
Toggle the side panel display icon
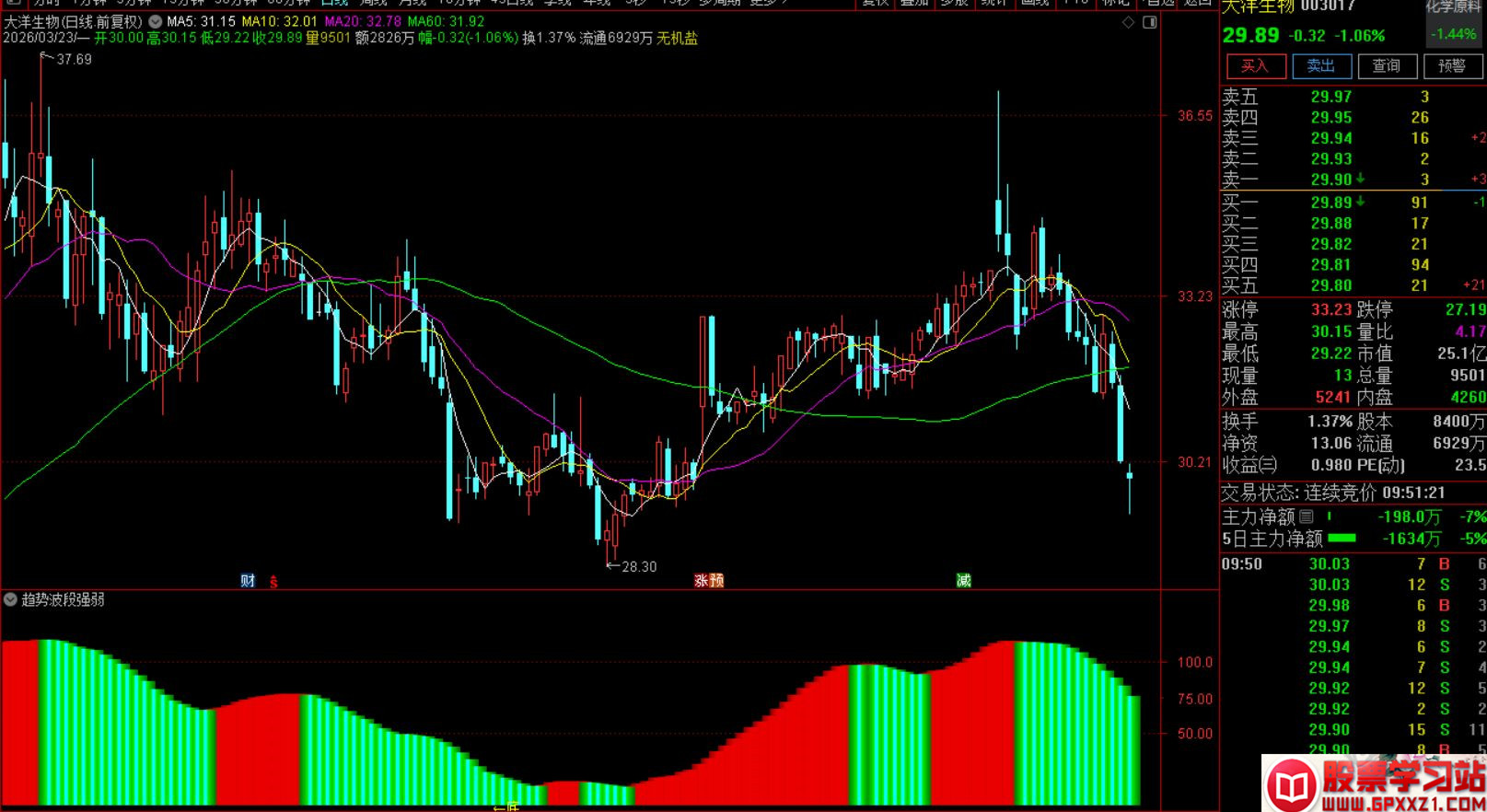tap(1150, 22)
